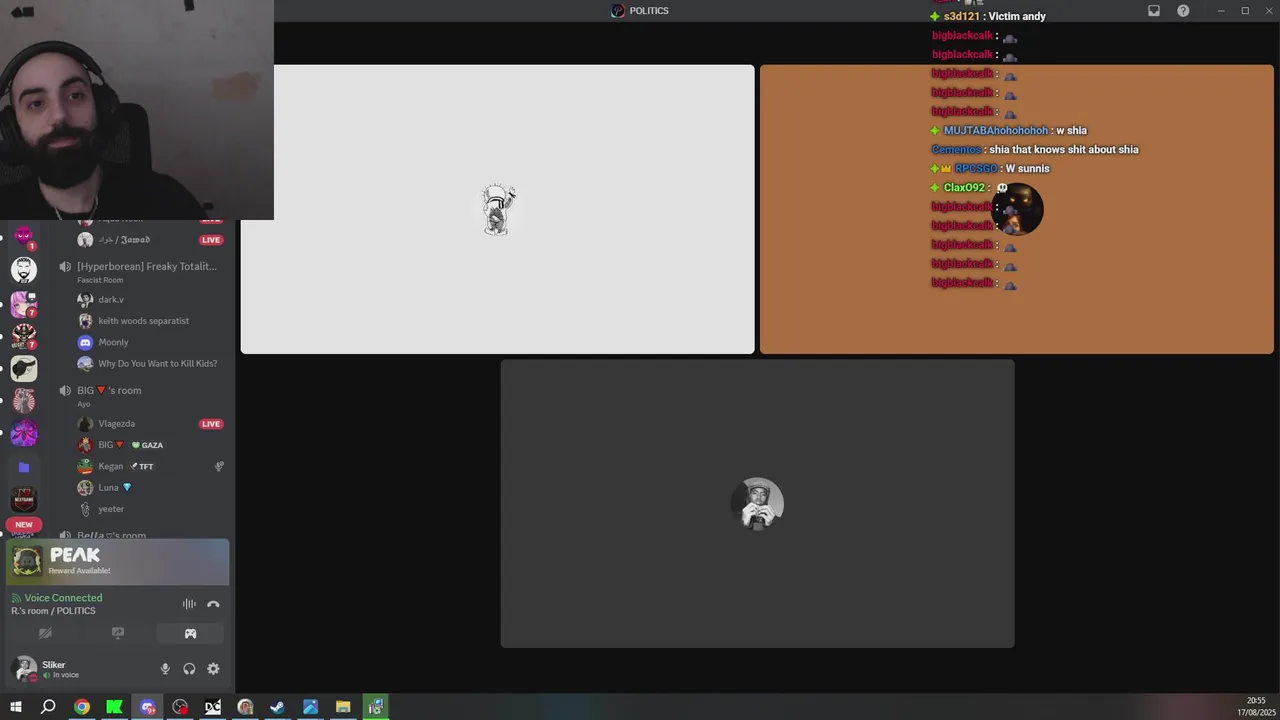
Task: Open Discord User Settings gear
Action: [x=213, y=669]
